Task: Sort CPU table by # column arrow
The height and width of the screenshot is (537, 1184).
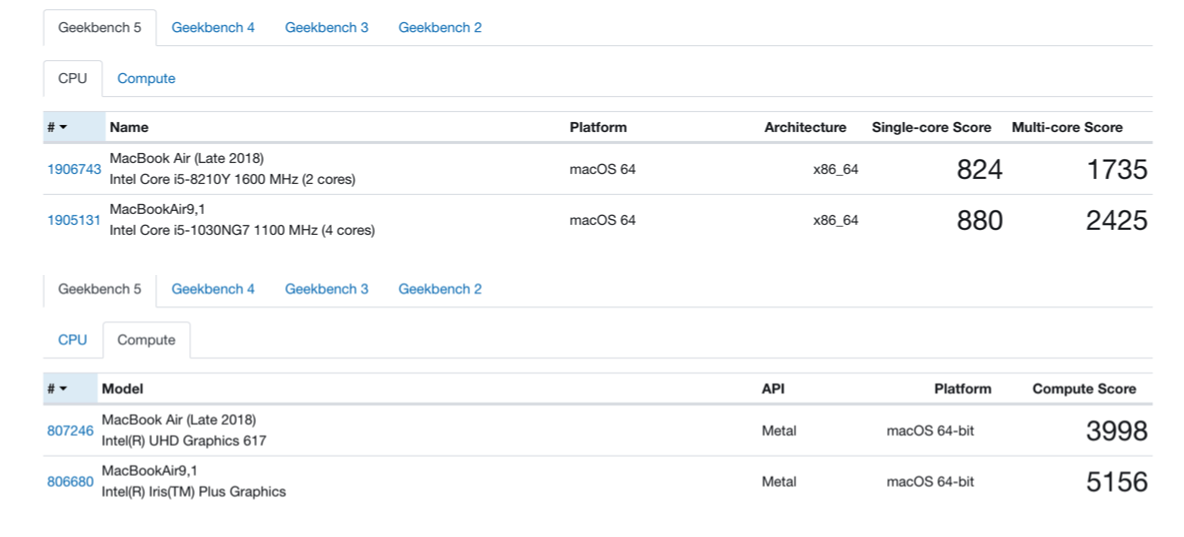Action: [63, 128]
